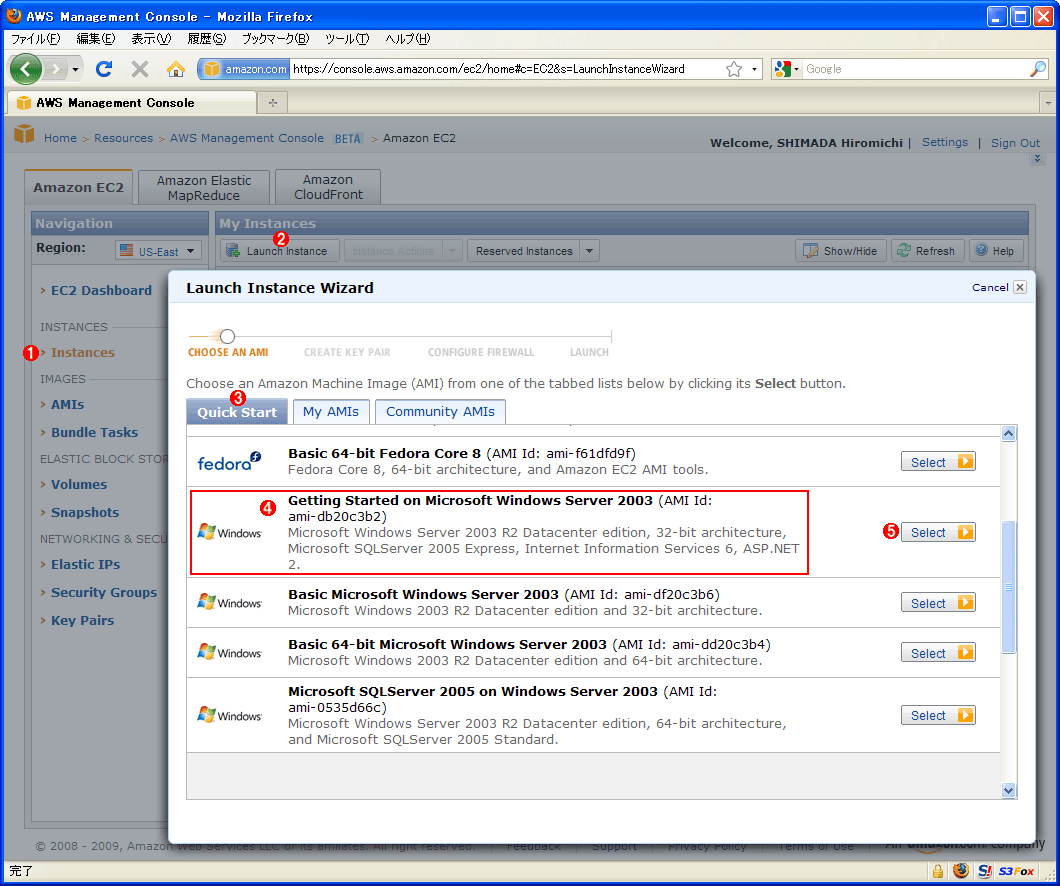This screenshot has width=1060, height=886.
Task: Click the Firebug-style icon in status bar
Action: [x=961, y=870]
